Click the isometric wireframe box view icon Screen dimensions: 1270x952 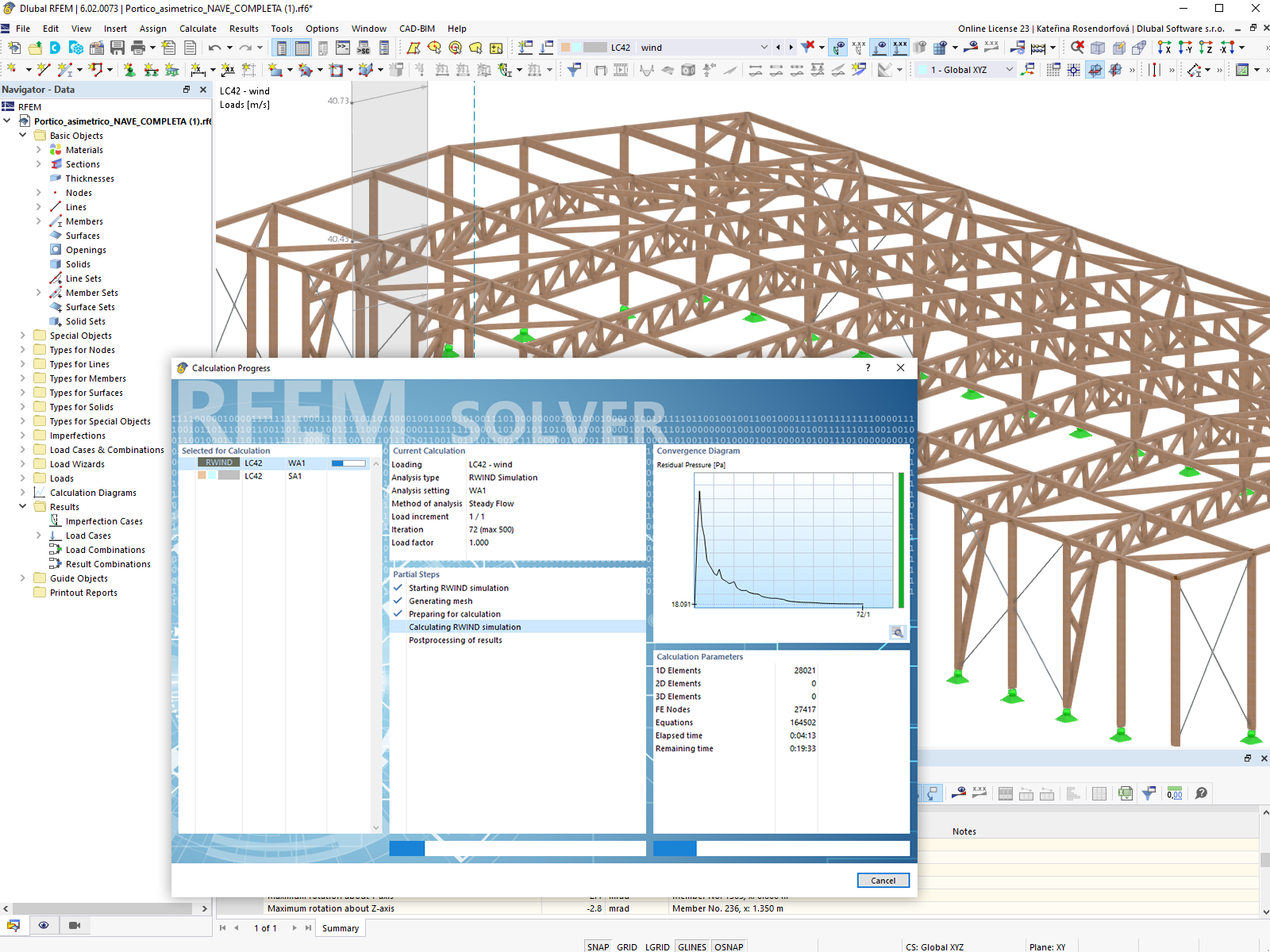coord(1098,48)
